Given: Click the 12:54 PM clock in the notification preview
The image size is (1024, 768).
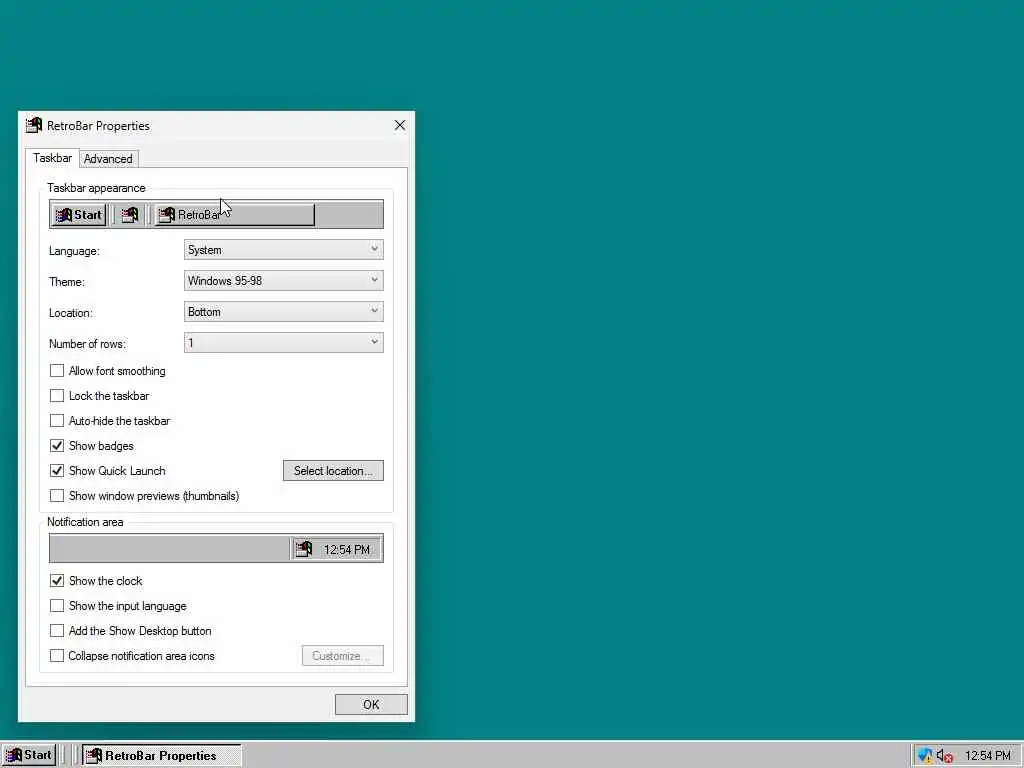Looking at the screenshot, I should click(347, 550).
